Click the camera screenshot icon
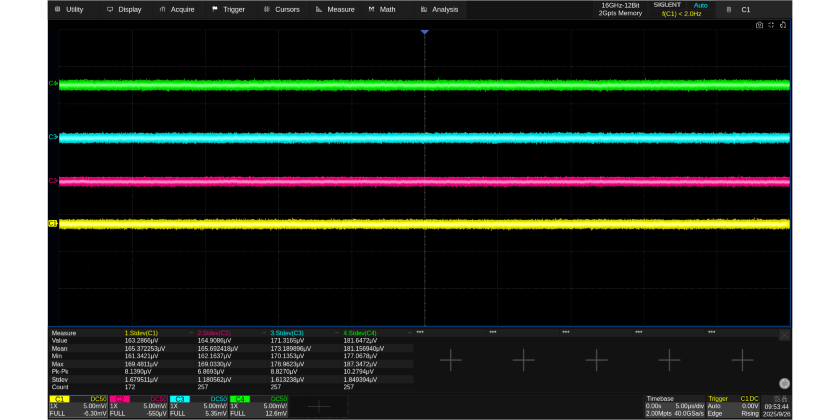 tap(759, 25)
